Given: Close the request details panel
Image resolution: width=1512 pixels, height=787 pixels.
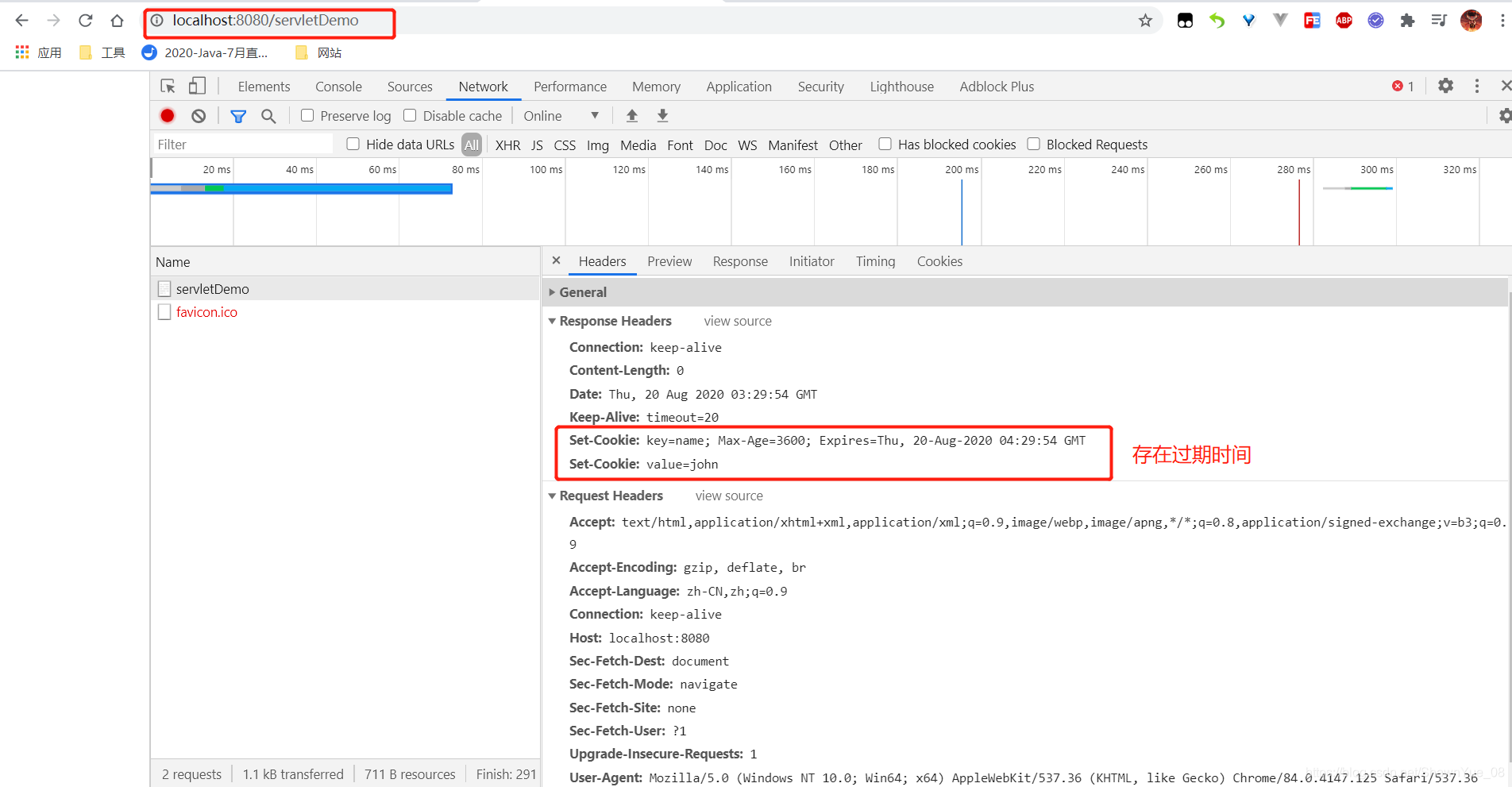Looking at the screenshot, I should 556,260.
